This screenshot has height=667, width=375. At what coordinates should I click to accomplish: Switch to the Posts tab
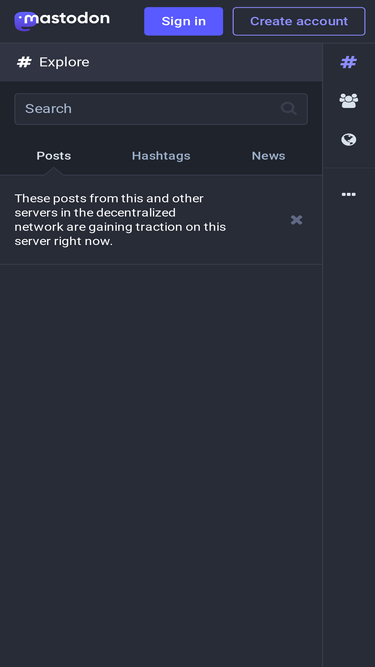(54, 156)
